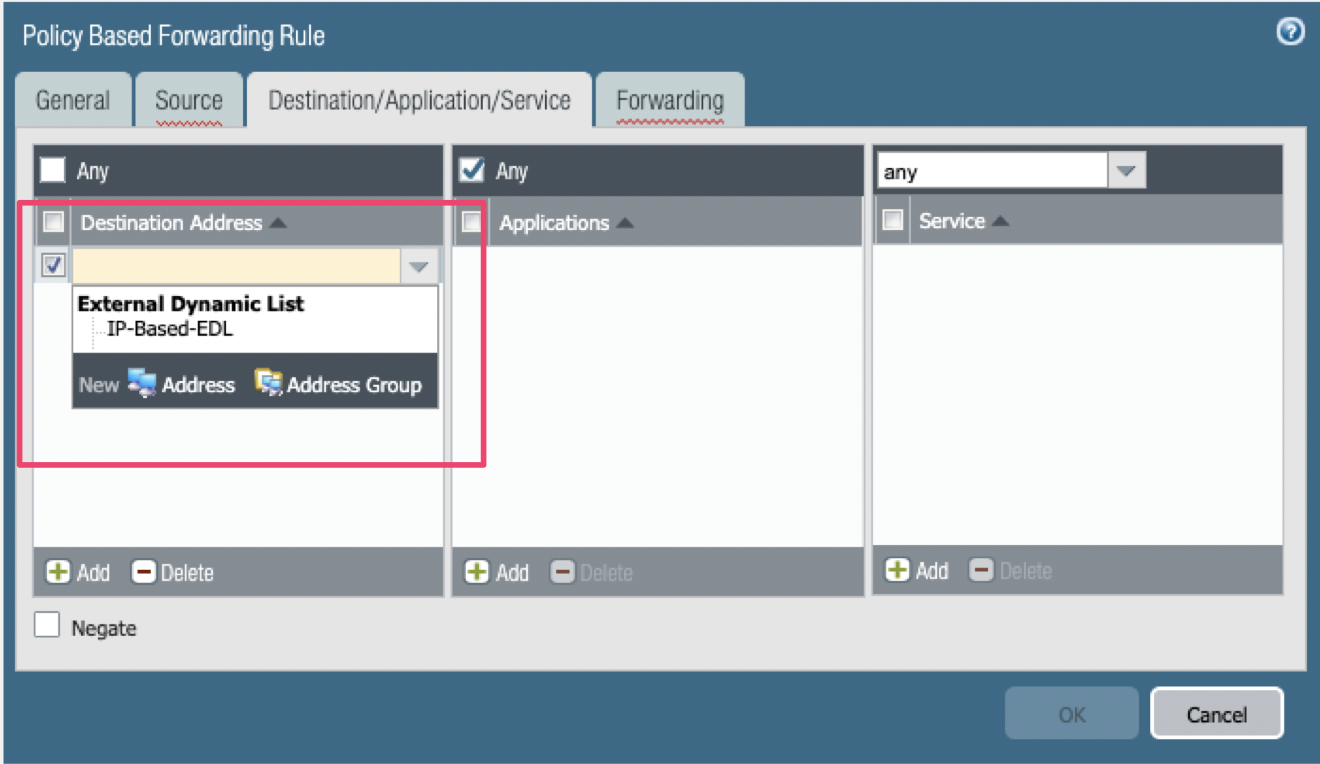Uncheck the Any checkbox above Applications
Viewport: 1320px width, 764px height.
click(472, 170)
